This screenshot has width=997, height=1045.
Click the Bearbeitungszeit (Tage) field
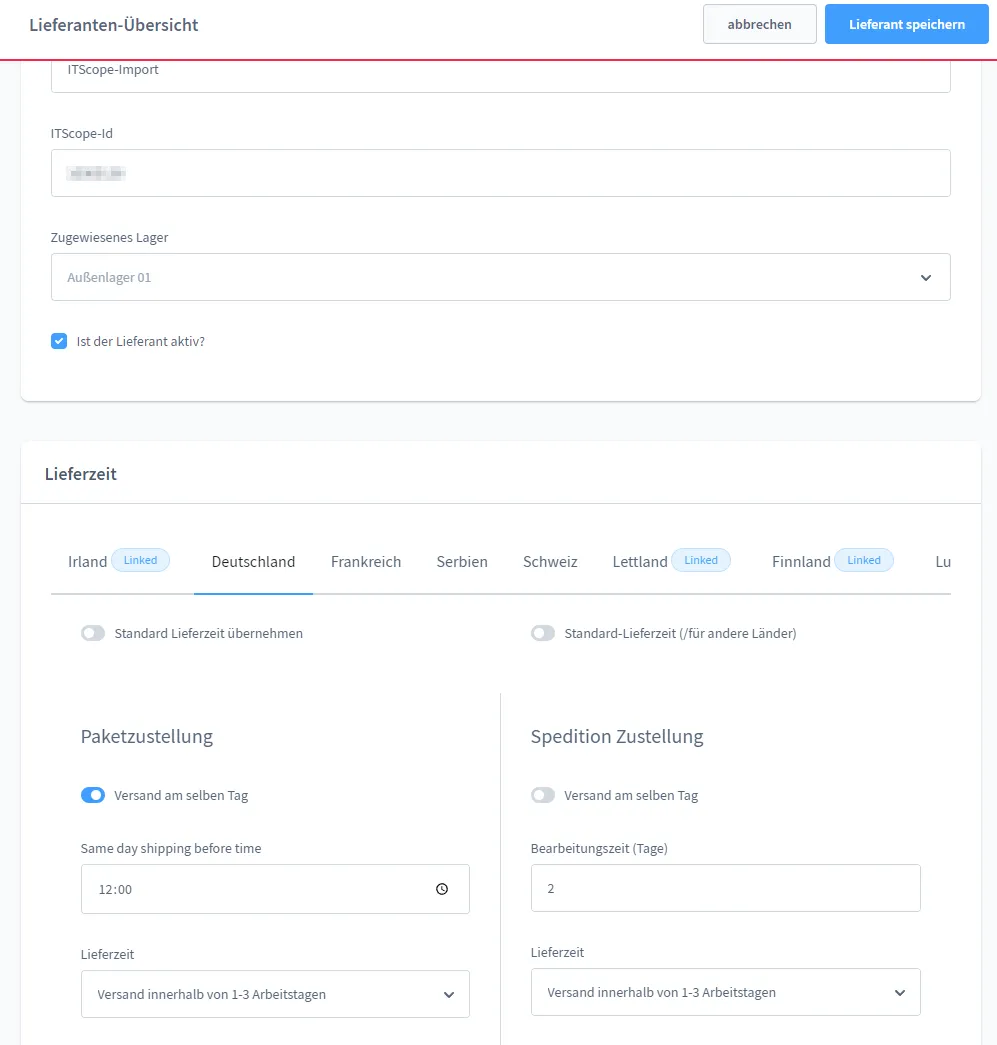tap(726, 888)
